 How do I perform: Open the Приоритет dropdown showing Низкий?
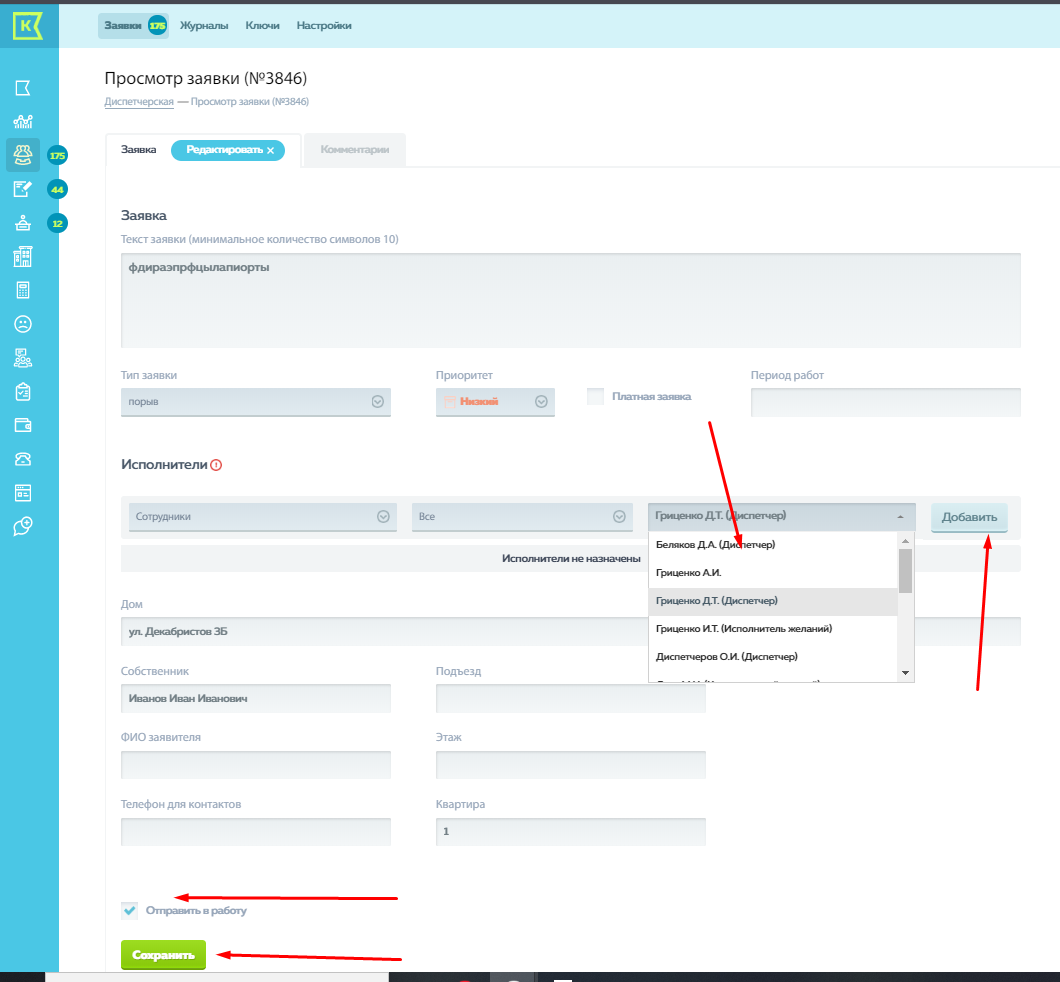click(x=495, y=402)
